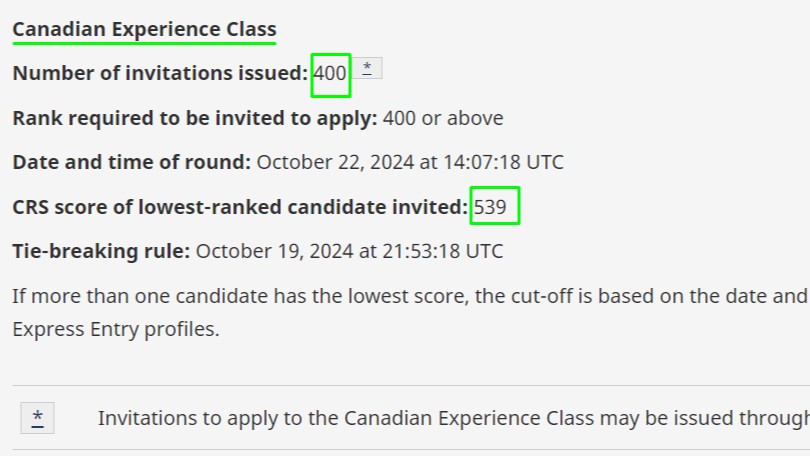Select the highlighted 400 invitations value

point(331,75)
